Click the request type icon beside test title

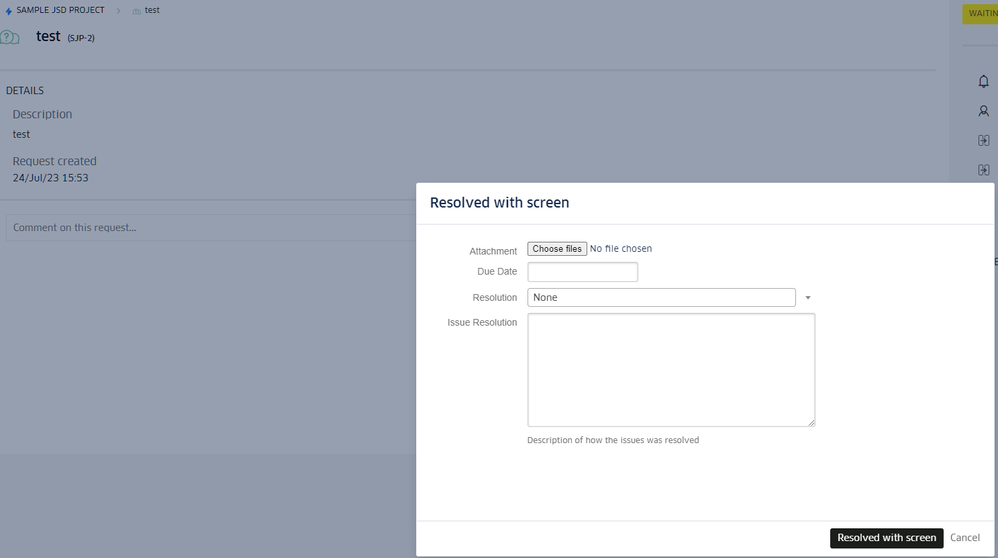[x=10, y=38]
